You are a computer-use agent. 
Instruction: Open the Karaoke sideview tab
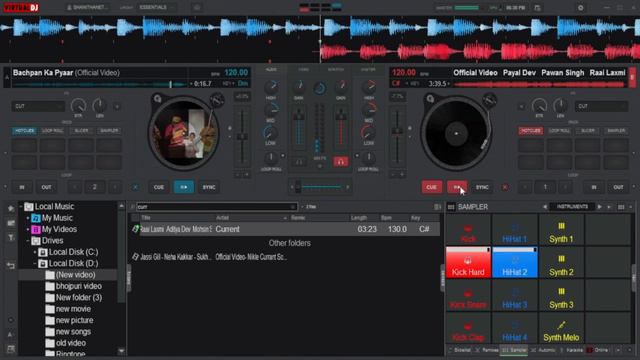[x=571, y=350]
